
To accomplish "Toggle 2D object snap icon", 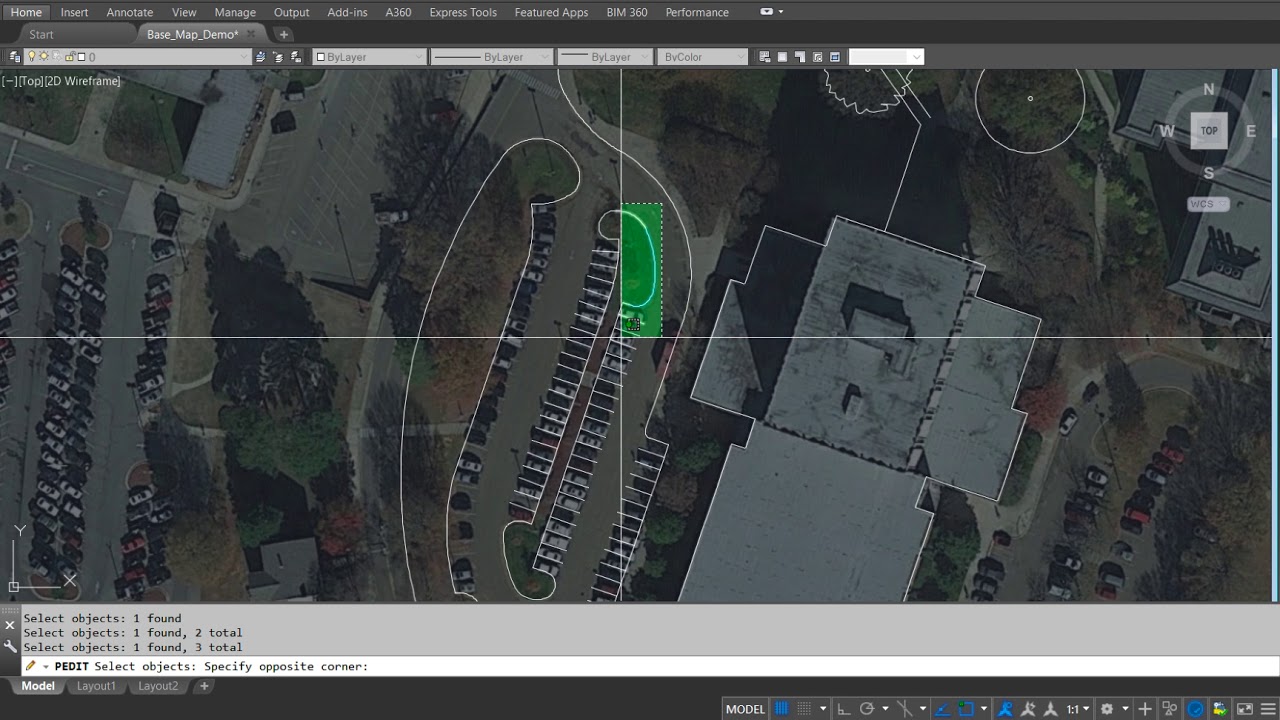I will click(x=966, y=709).
